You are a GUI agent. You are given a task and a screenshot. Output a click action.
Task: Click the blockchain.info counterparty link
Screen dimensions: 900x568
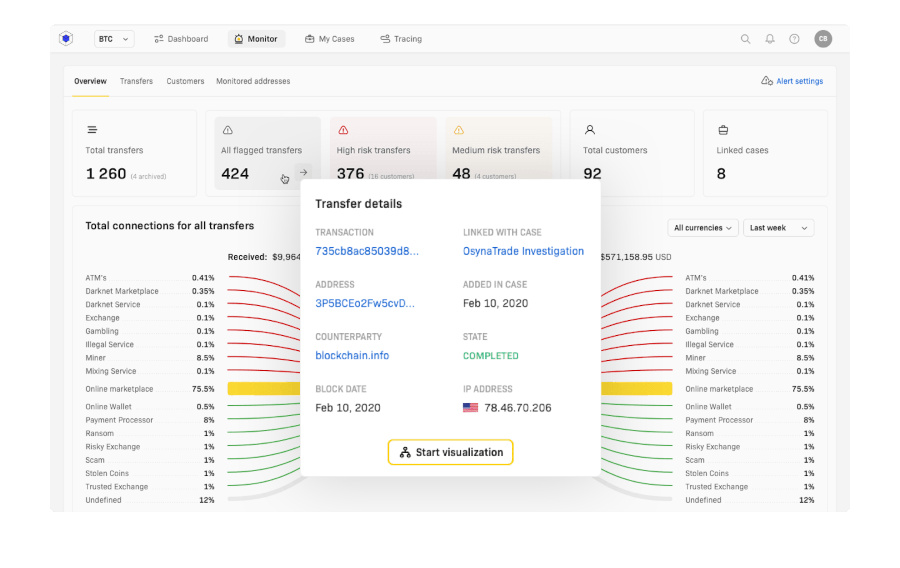352,355
